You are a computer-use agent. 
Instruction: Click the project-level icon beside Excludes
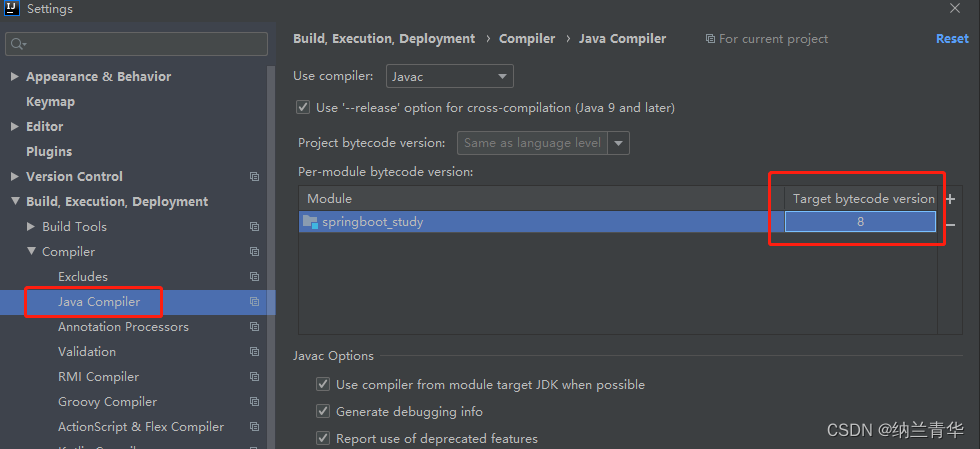[x=254, y=277]
